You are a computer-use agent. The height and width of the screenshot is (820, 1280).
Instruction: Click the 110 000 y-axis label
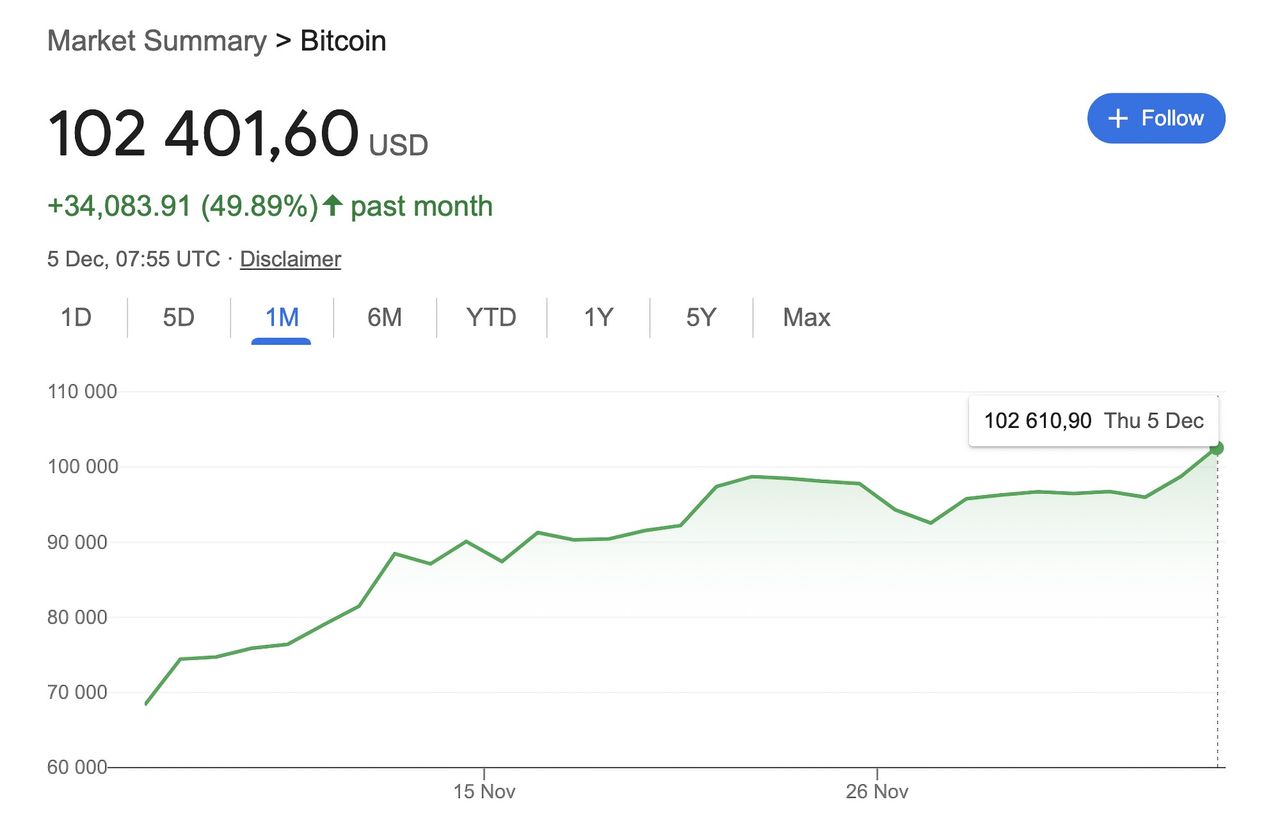click(x=82, y=392)
